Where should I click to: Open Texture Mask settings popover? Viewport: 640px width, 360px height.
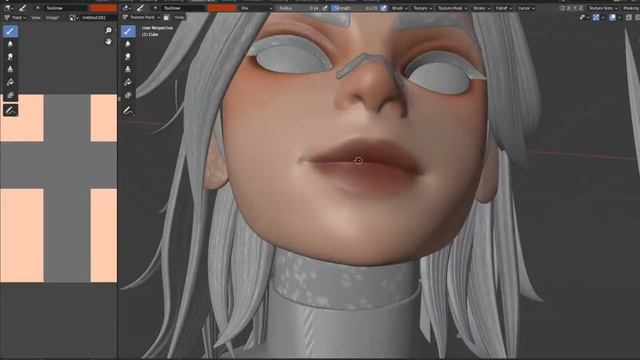pos(452,8)
